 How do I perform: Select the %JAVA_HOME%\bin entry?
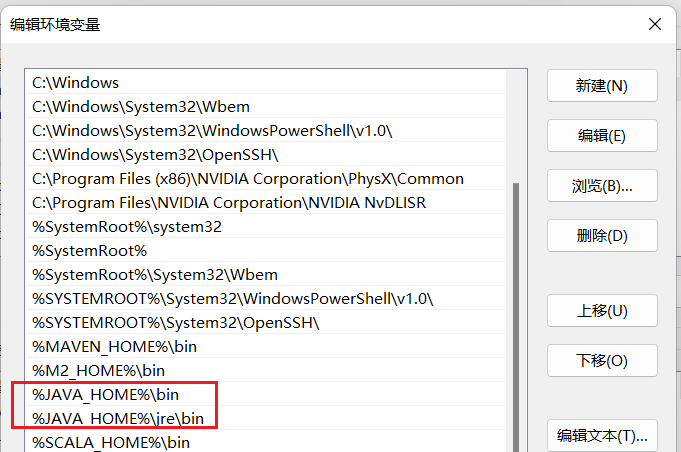coord(265,394)
